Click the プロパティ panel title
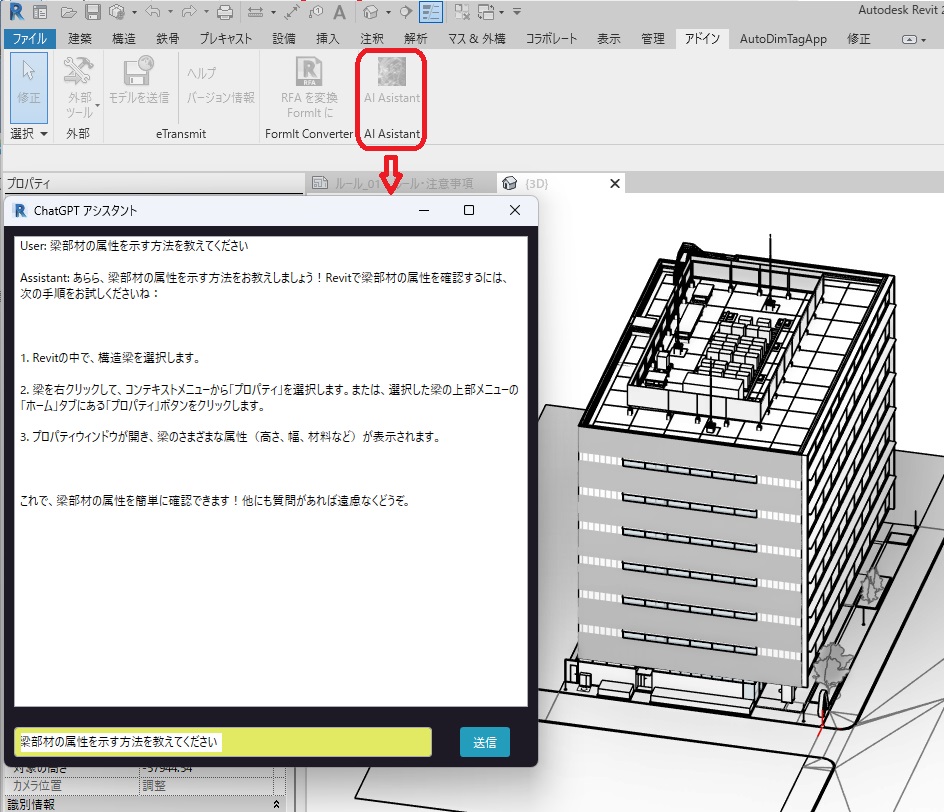The width and height of the screenshot is (944, 812). click(x=29, y=184)
